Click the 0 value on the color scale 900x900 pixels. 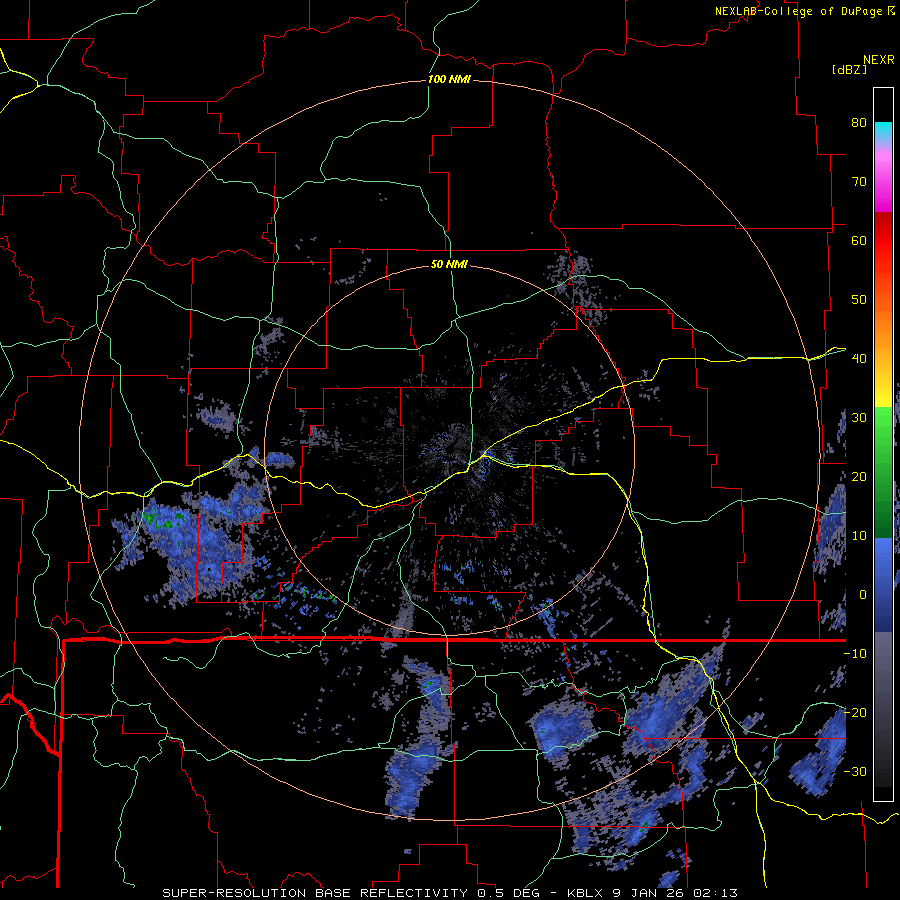[863, 595]
